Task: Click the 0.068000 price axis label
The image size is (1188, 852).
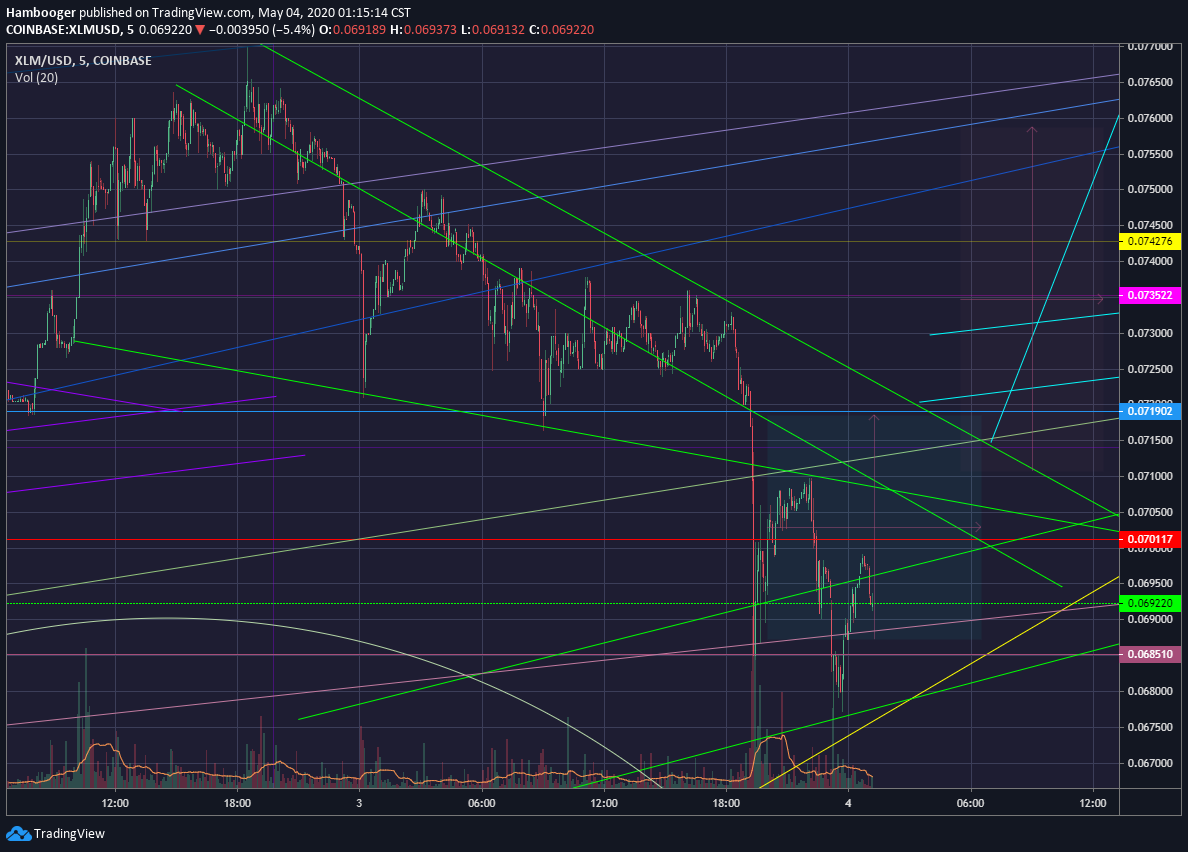Action: tap(1149, 691)
